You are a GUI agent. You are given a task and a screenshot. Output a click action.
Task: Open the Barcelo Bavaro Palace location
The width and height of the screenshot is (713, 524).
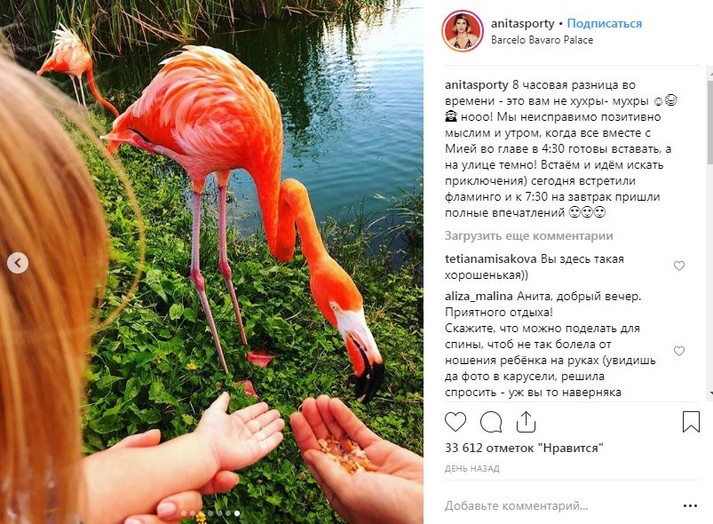[x=542, y=40]
